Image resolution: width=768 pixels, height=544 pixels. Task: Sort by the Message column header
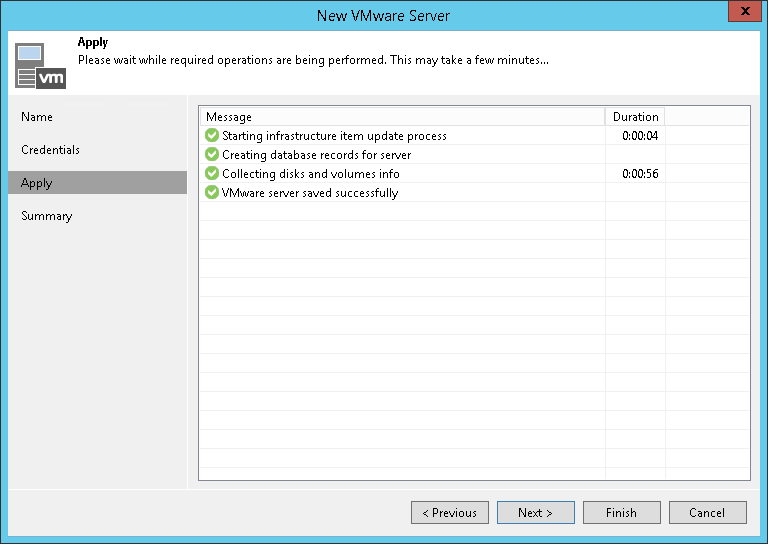(402, 117)
